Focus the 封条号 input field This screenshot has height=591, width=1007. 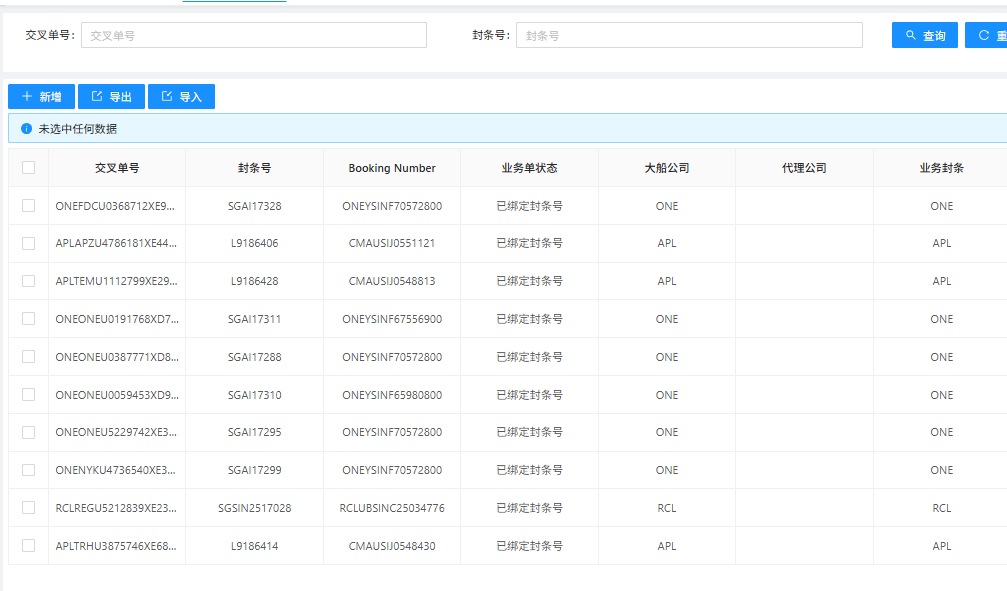coord(689,35)
